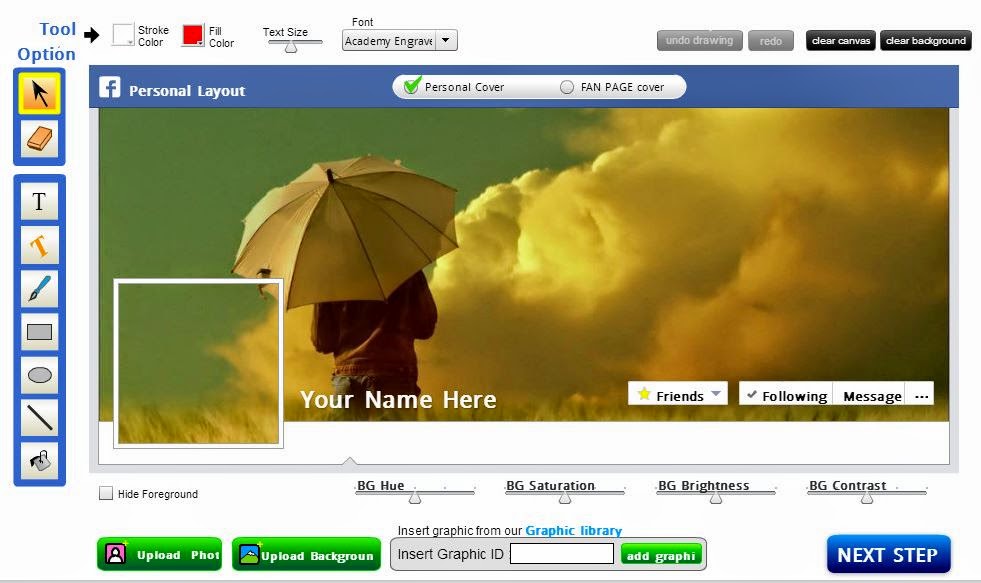Select the outlined text tool
The height and width of the screenshot is (583, 981).
(x=39, y=244)
